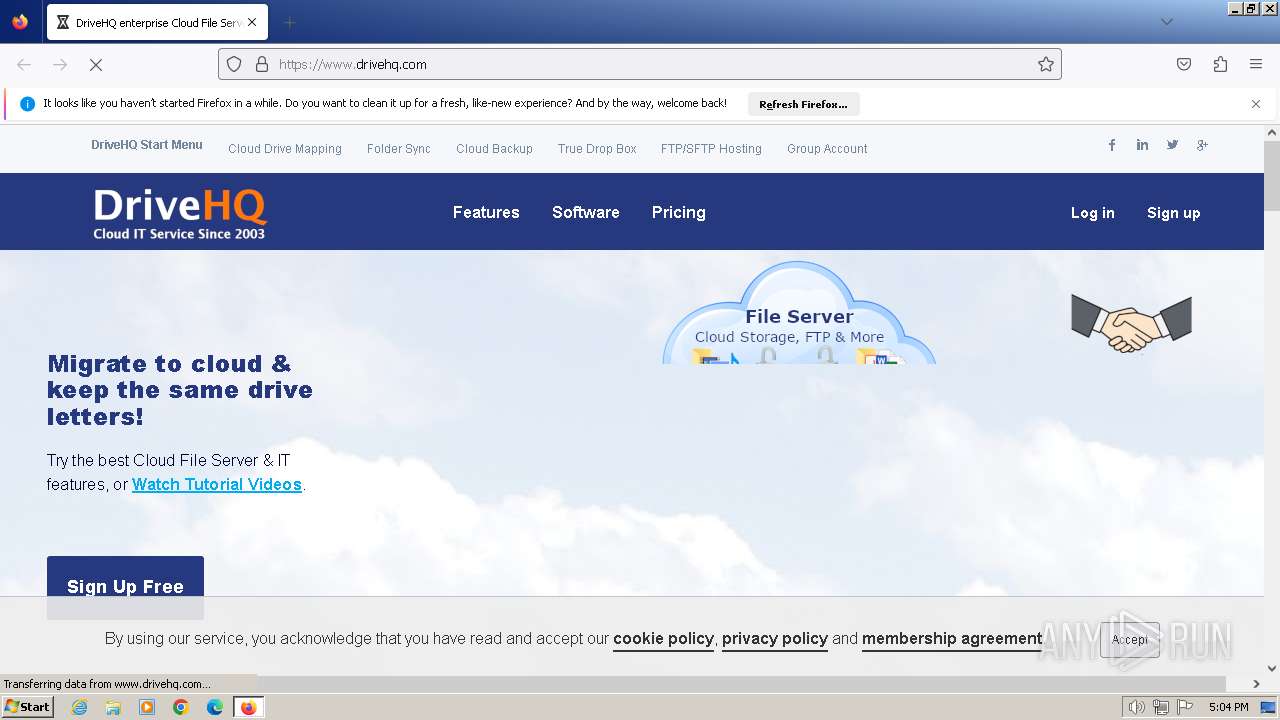
Task: Visit DriveHQ LinkedIn page icon
Action: click(x=1142, y=145)
